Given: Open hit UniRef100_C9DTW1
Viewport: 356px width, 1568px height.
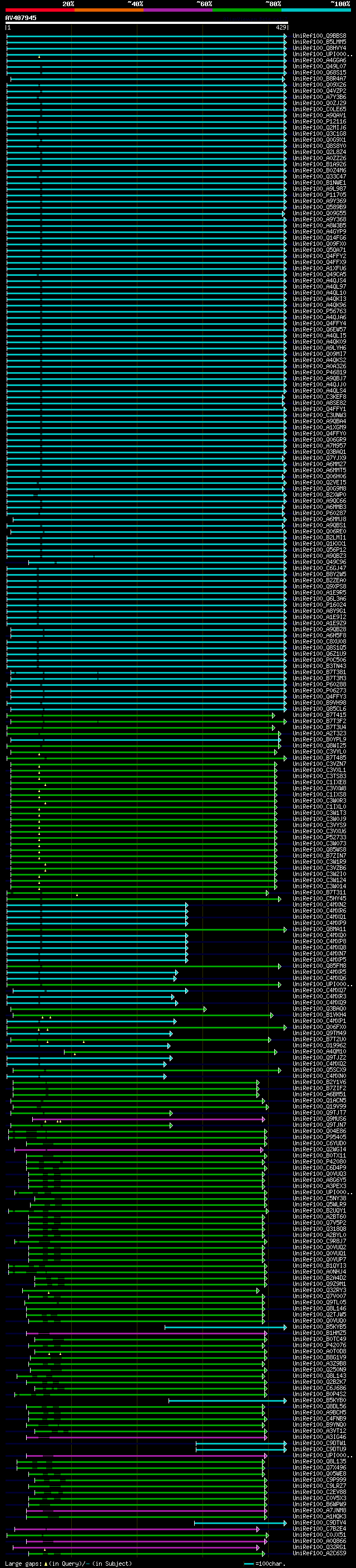Looking at the screenshot, I should (x=319, y=1443).
